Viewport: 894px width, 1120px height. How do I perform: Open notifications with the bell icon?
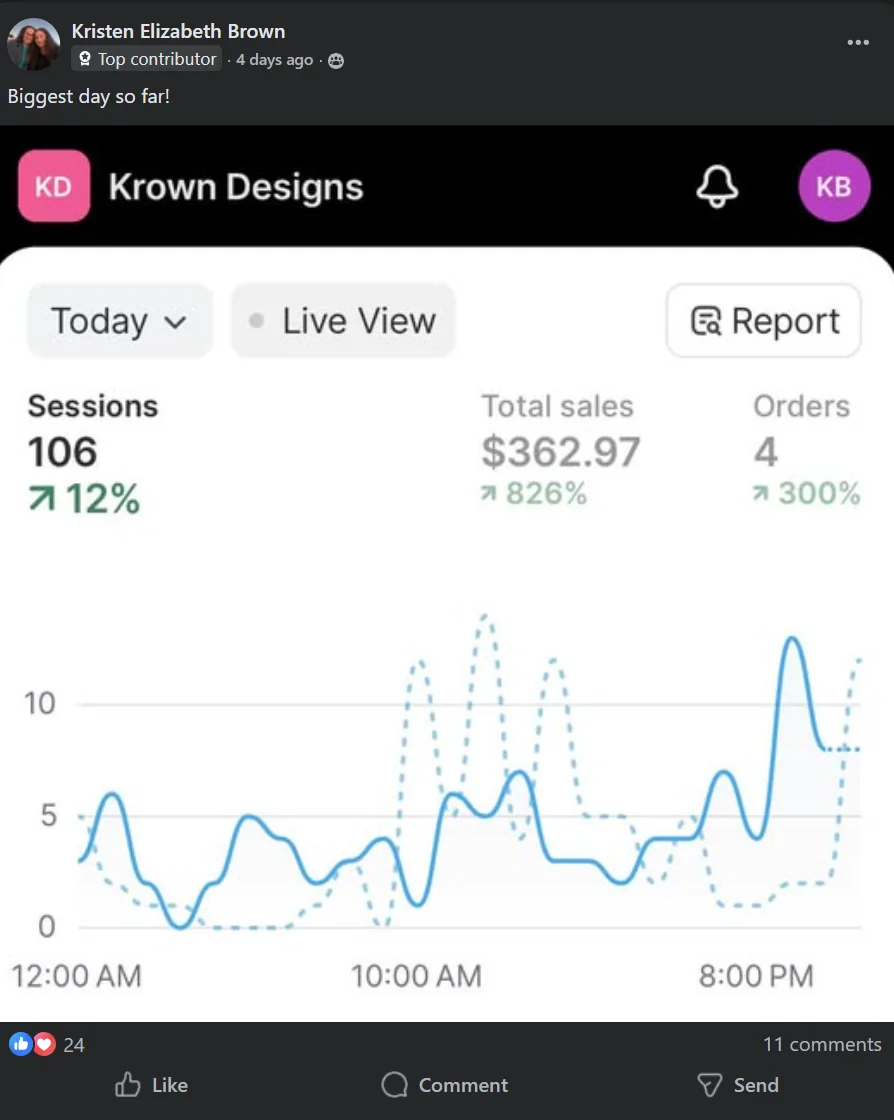point(717,186)
